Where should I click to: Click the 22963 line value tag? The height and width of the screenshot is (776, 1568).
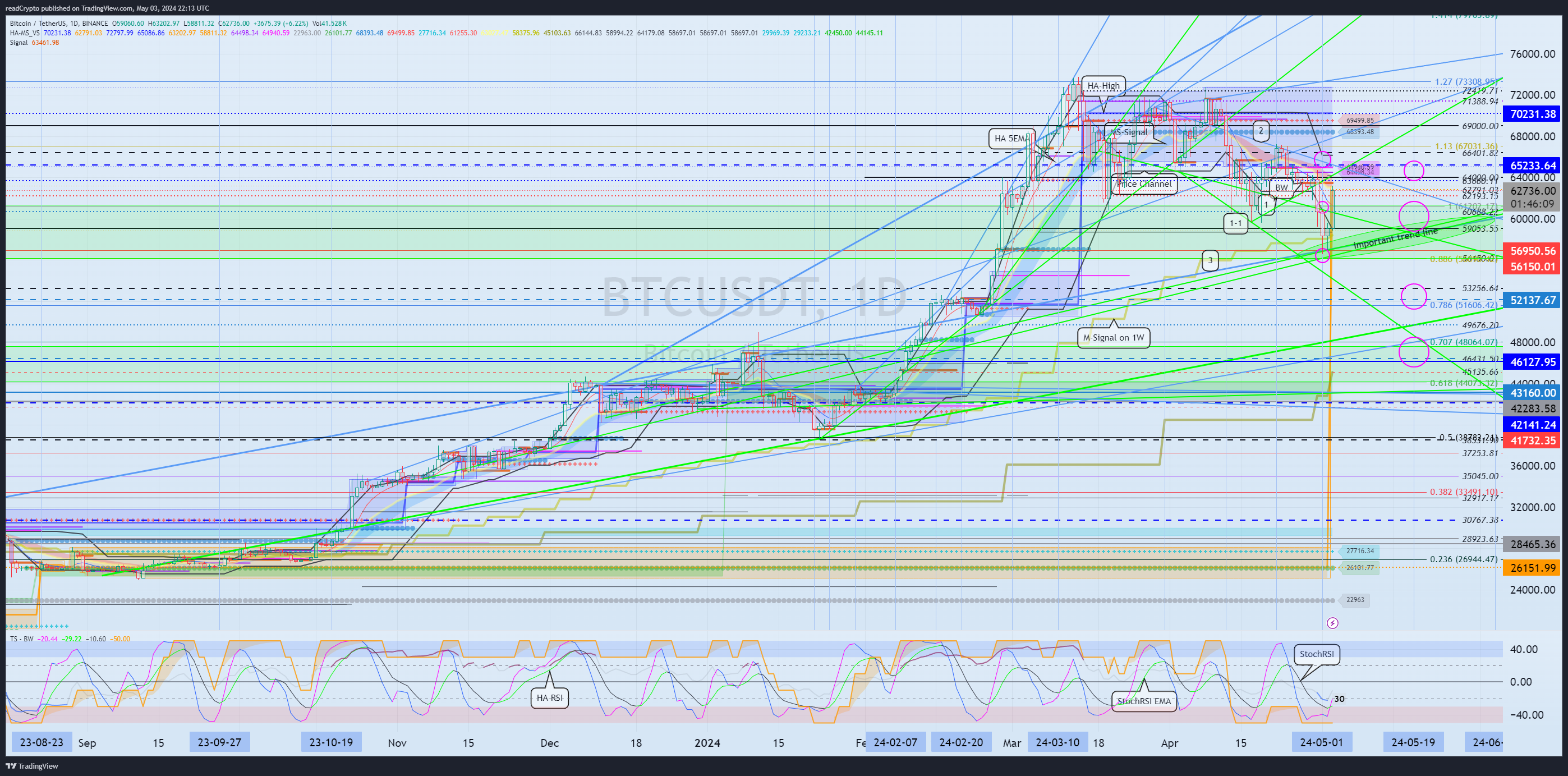[x=1355, y=599]
